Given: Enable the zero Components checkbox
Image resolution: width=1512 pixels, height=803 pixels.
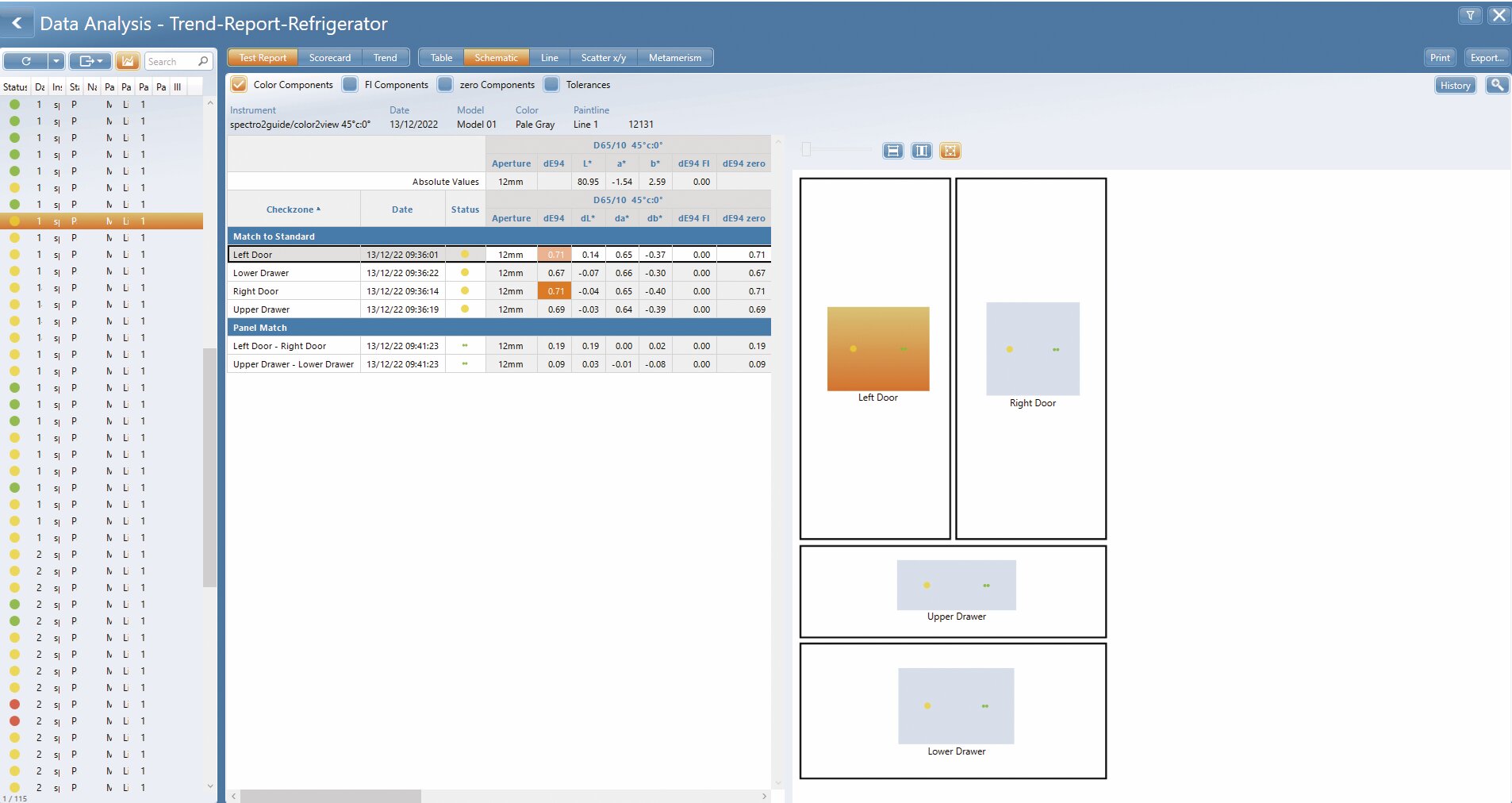Looking at the screenshot, I should [445, 84].
